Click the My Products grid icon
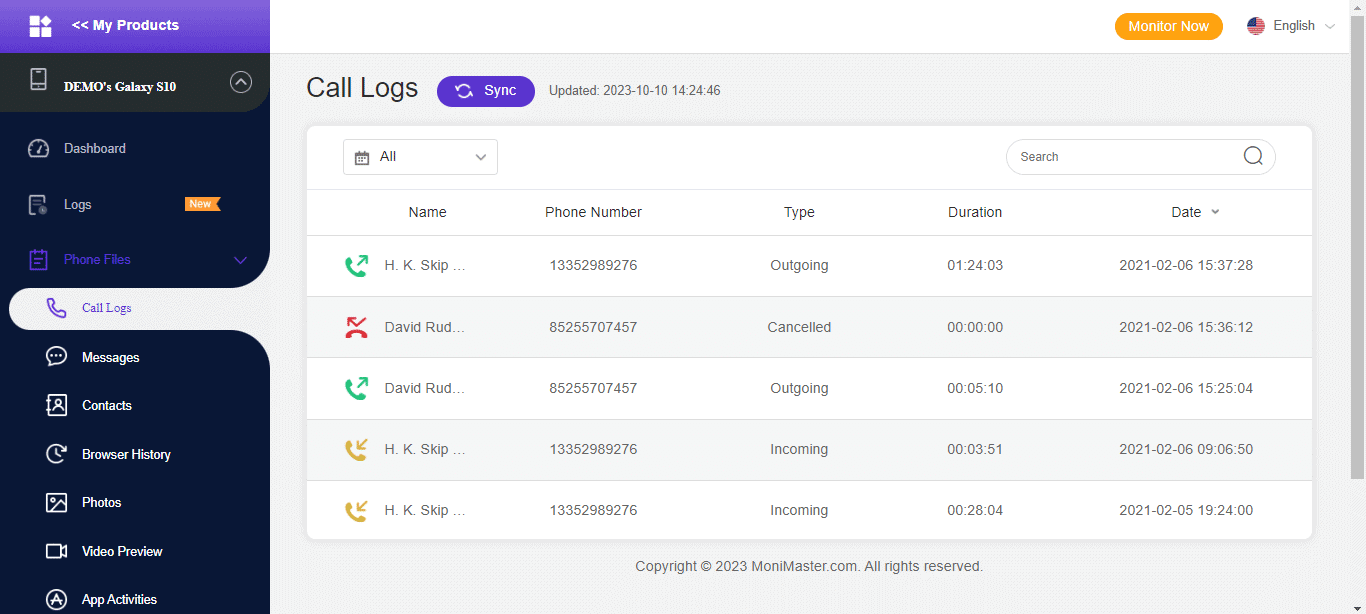The image size is (1366, 614). (40, 26)
